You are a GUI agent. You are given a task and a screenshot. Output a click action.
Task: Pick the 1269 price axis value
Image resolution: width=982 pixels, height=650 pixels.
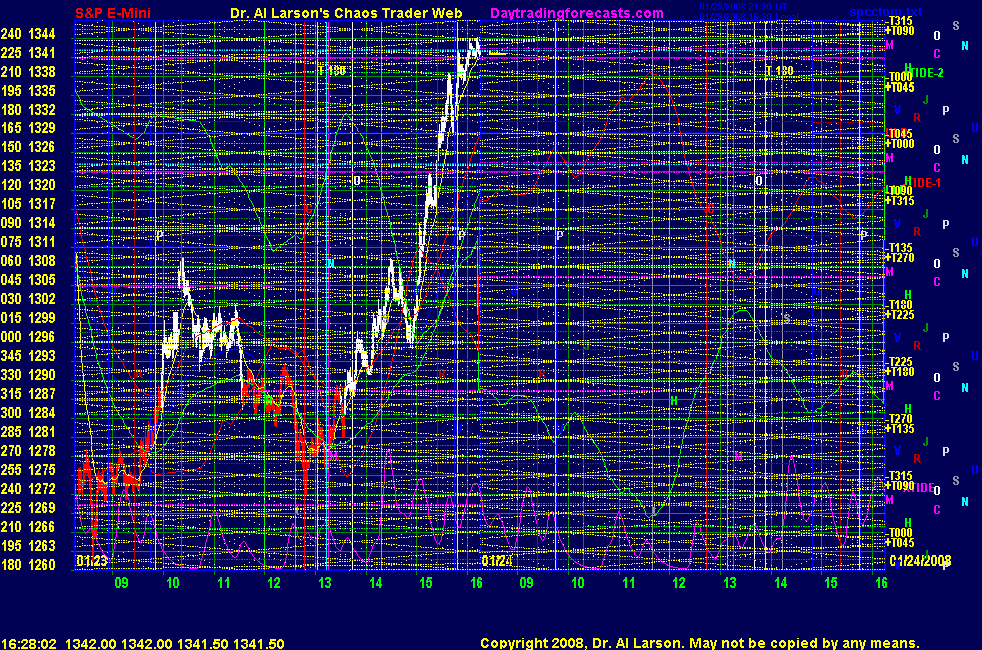coord(41,508)
